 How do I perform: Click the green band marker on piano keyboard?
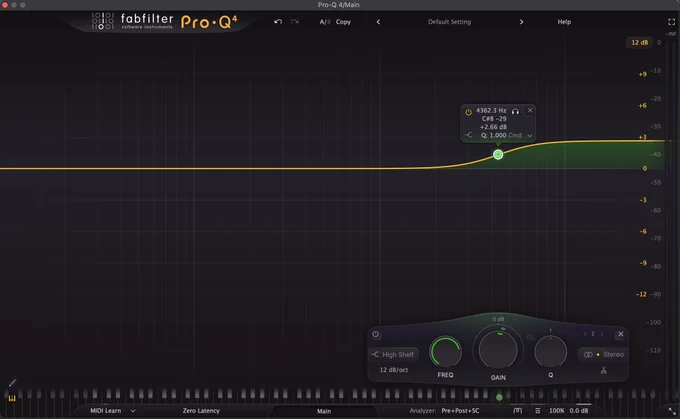click(x=499, y=397)
